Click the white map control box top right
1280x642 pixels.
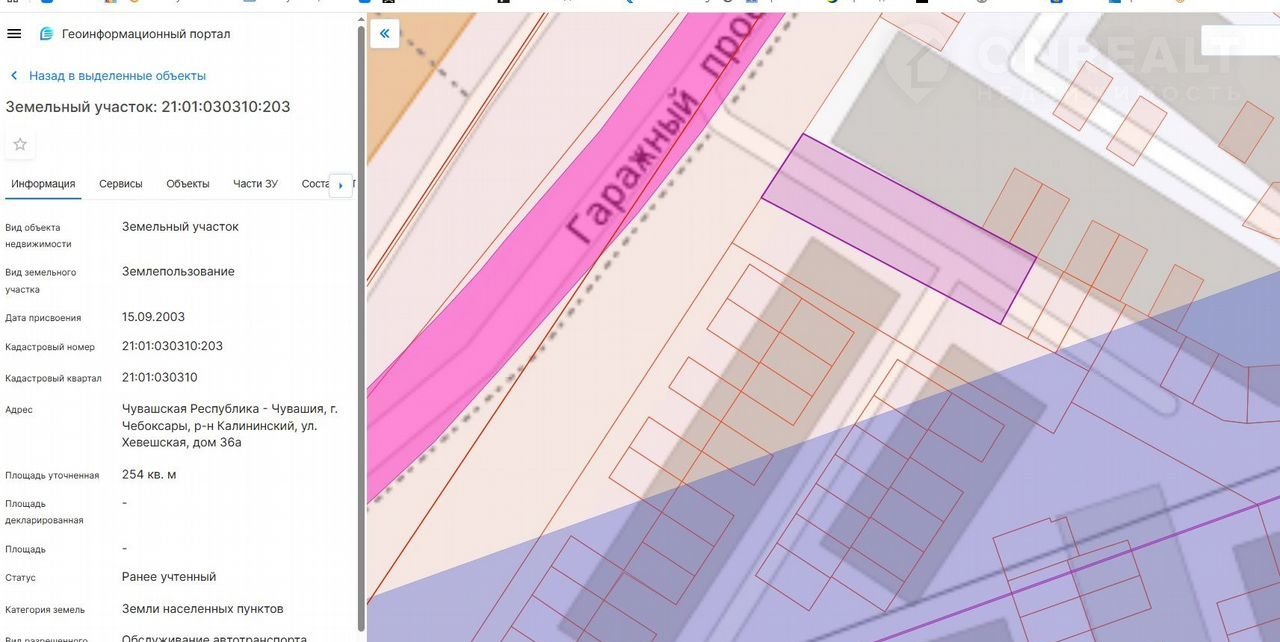tap(1219, 42)
